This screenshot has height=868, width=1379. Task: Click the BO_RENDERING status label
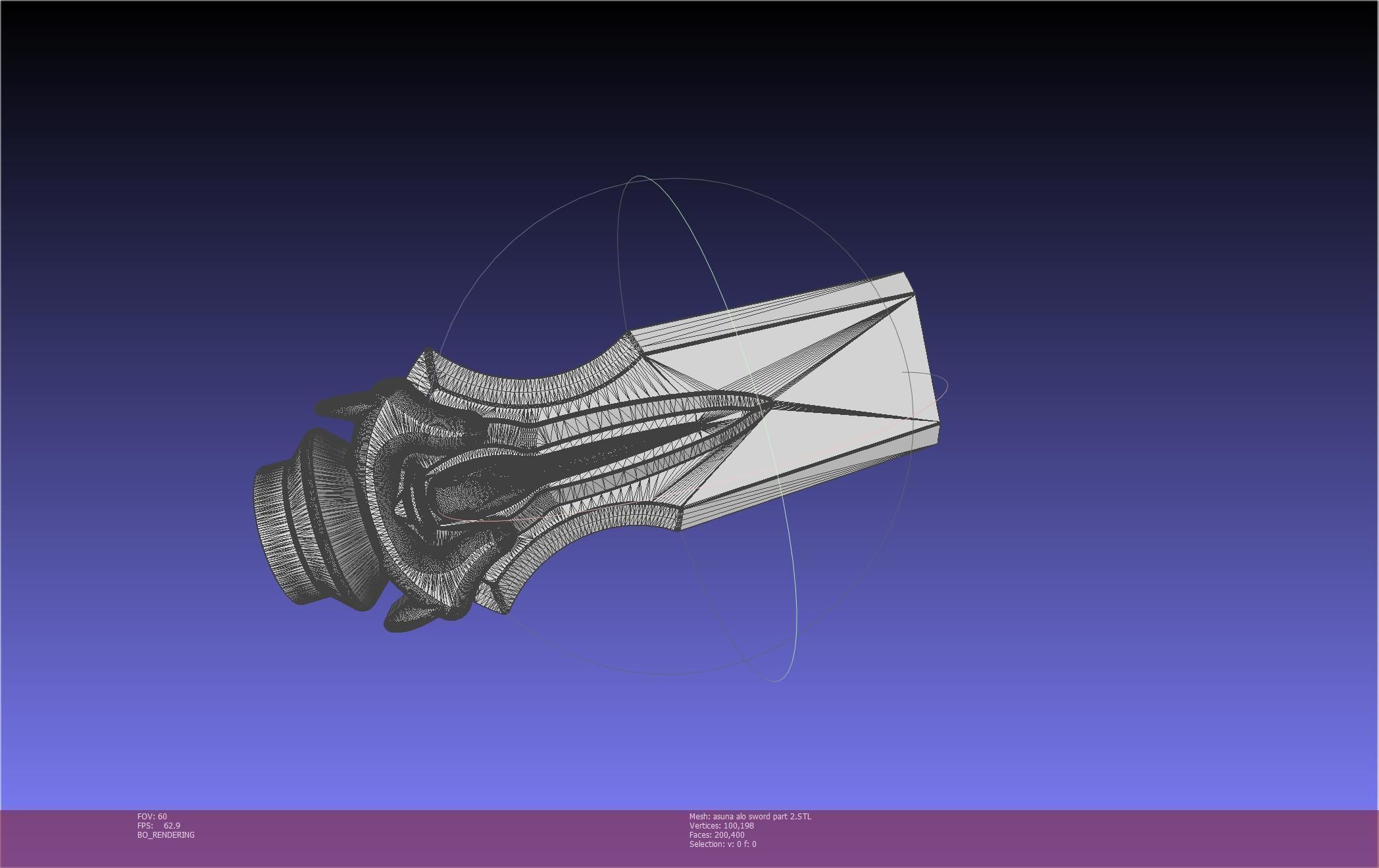pos(166,834)
